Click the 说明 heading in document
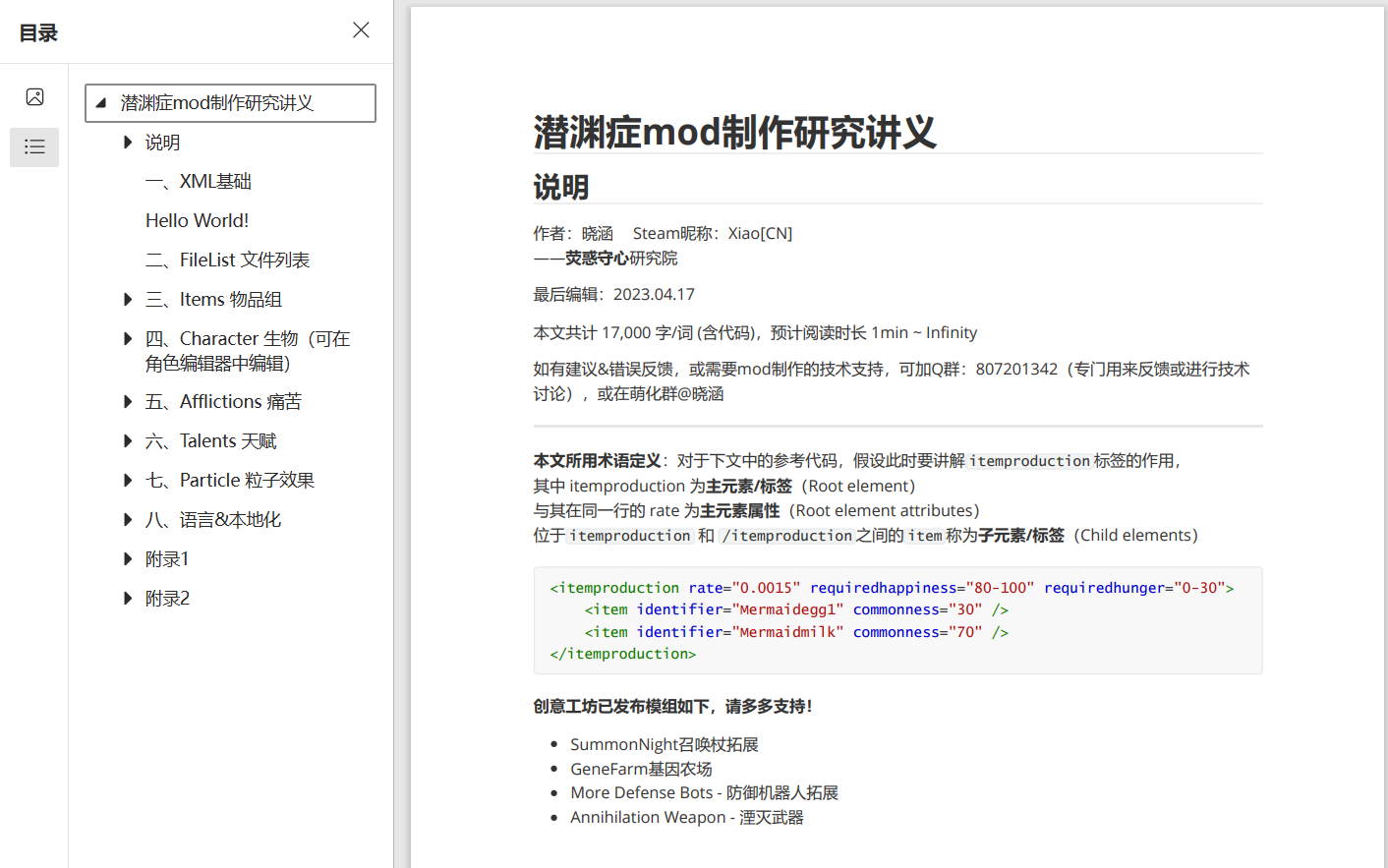Screen dimensions: 1388x868 click(x=561, y=187)
